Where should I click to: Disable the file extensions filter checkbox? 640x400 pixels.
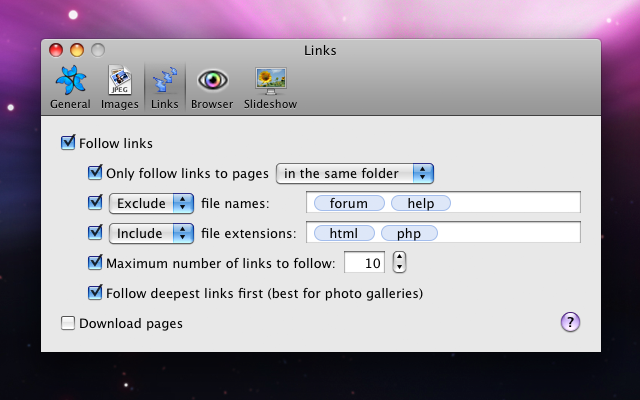(95, 233)
